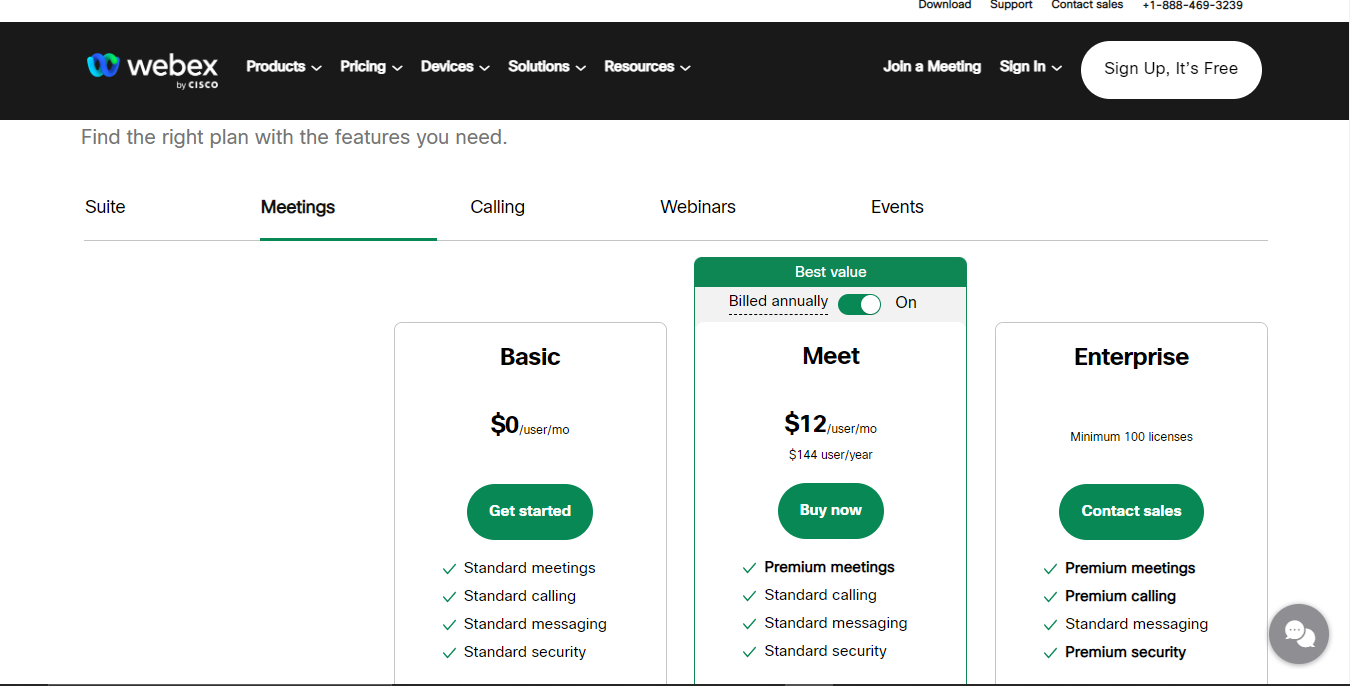Image resolution: width=1350 pixels, height=686 pixels.
Task: Click the Enterprise plan heading
Action: [x=1131, y=357]
